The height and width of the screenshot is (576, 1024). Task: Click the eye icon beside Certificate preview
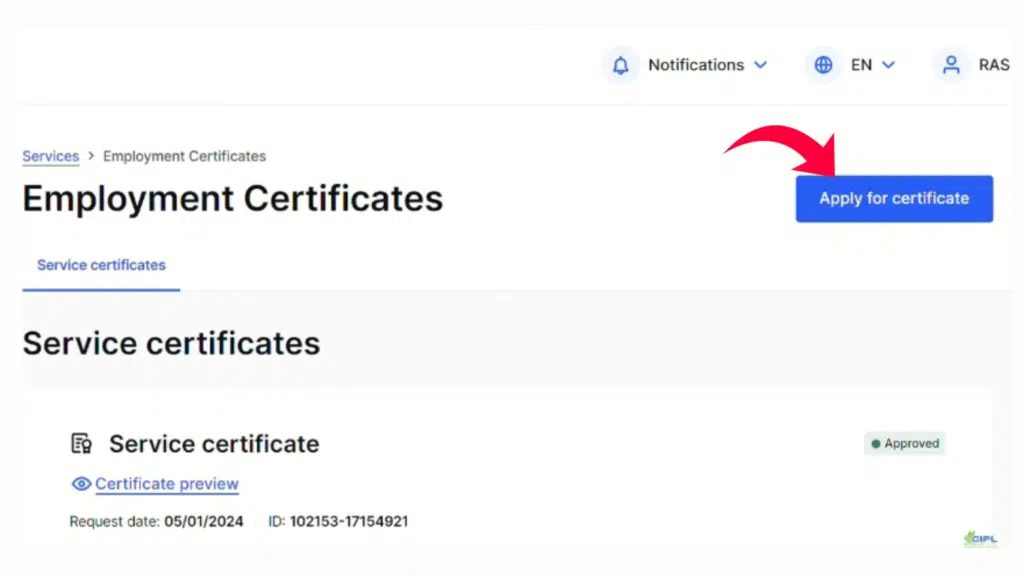click(x=81, y=484)
